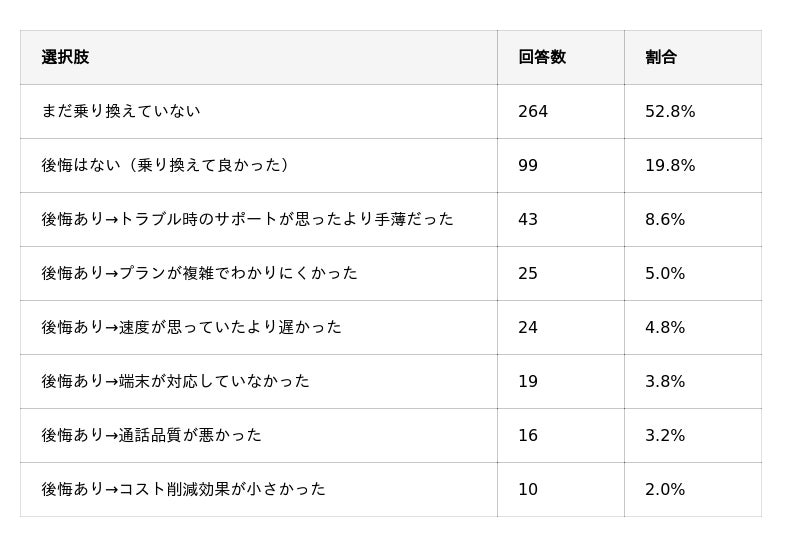
Task: Click the response count 264 cell
Action: (x=533, y=112)
